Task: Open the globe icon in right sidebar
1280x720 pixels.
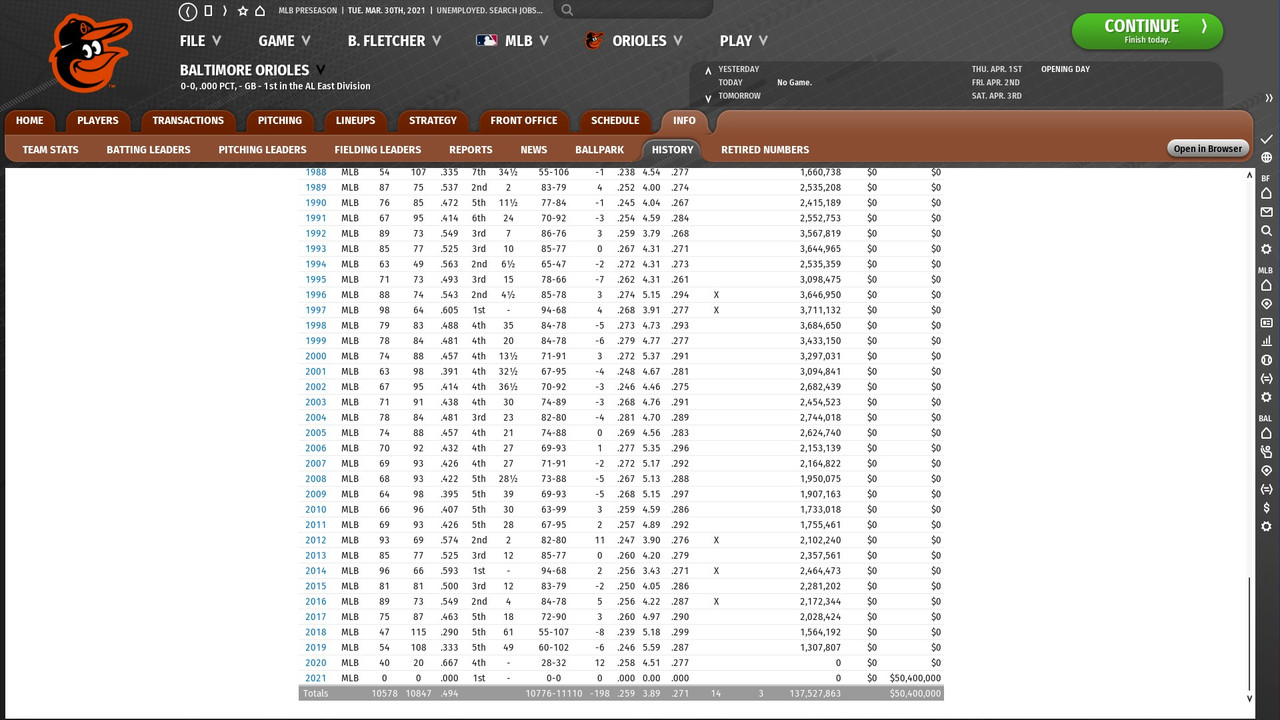Action: pos(1266,158)
